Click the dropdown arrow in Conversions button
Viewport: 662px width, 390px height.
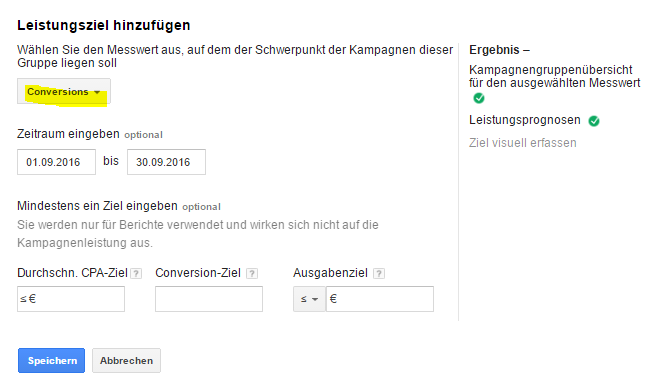(x=97, y=92)
